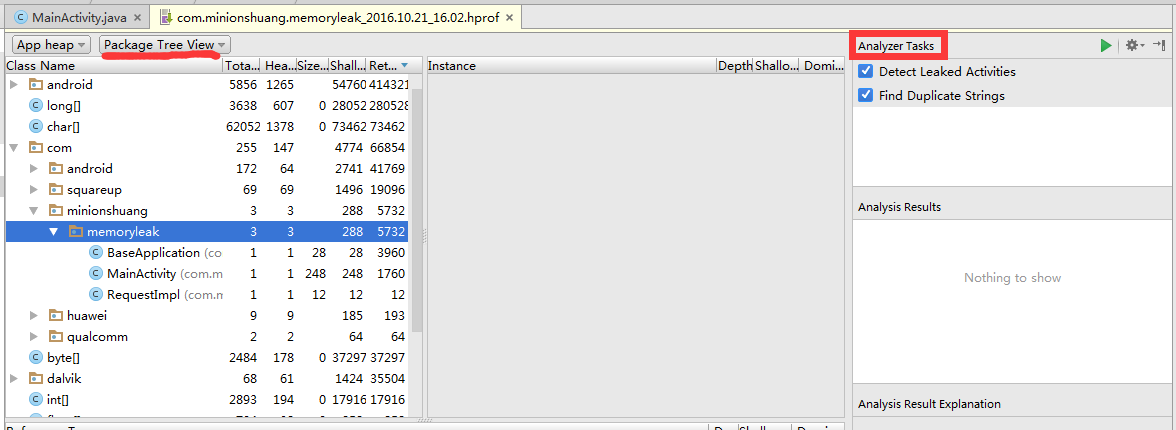
Task: Run analyzer tasks with green play button
Action: pyautogui.click(x=1106, y=46)
